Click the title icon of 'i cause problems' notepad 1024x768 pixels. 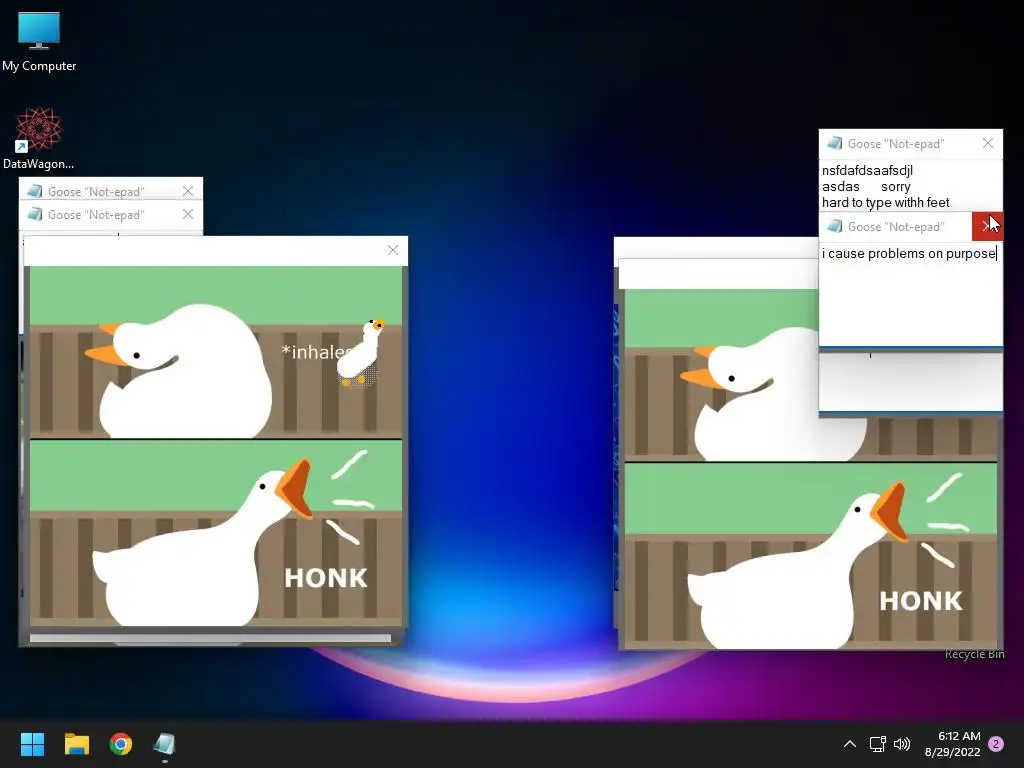[x=834, y=226]
